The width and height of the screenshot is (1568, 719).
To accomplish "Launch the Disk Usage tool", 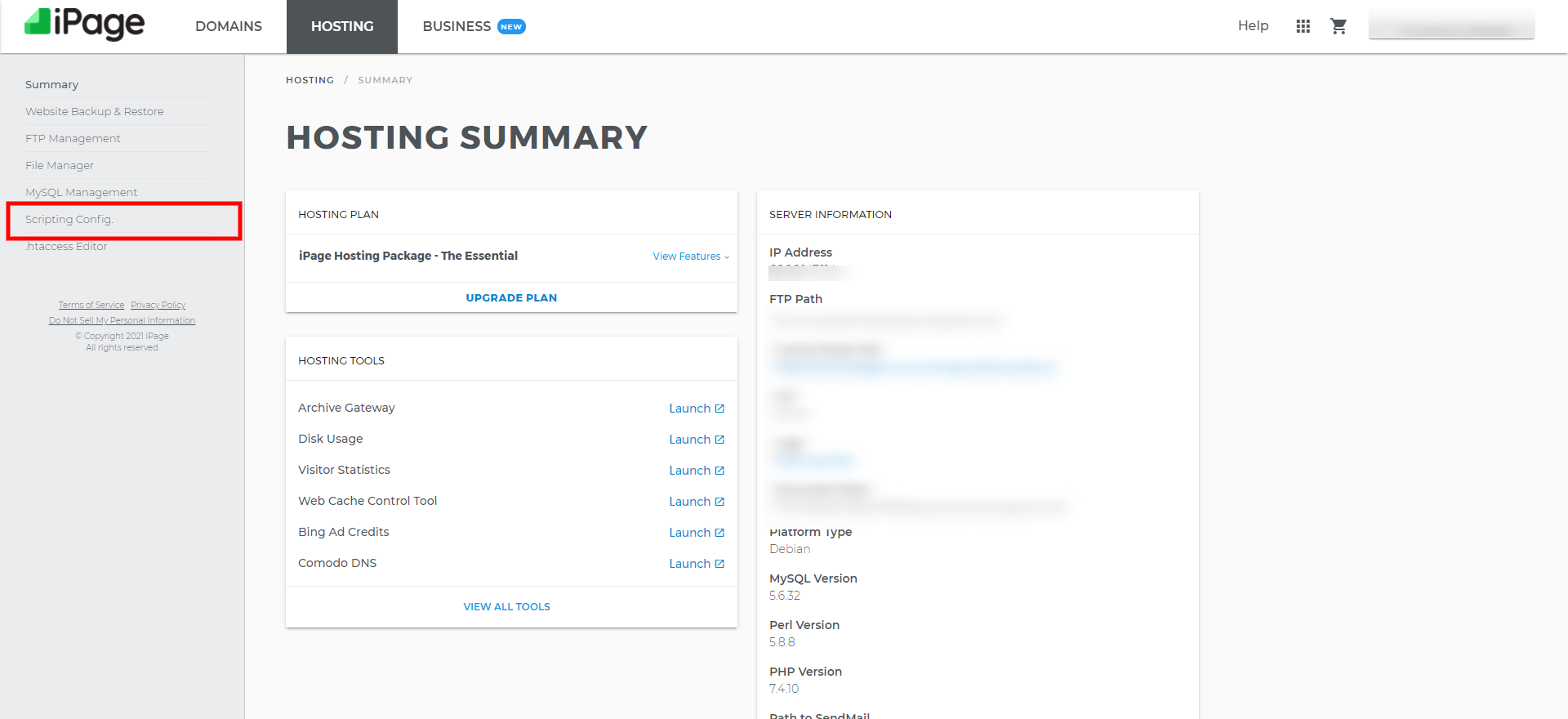I will tap(696, 440).
